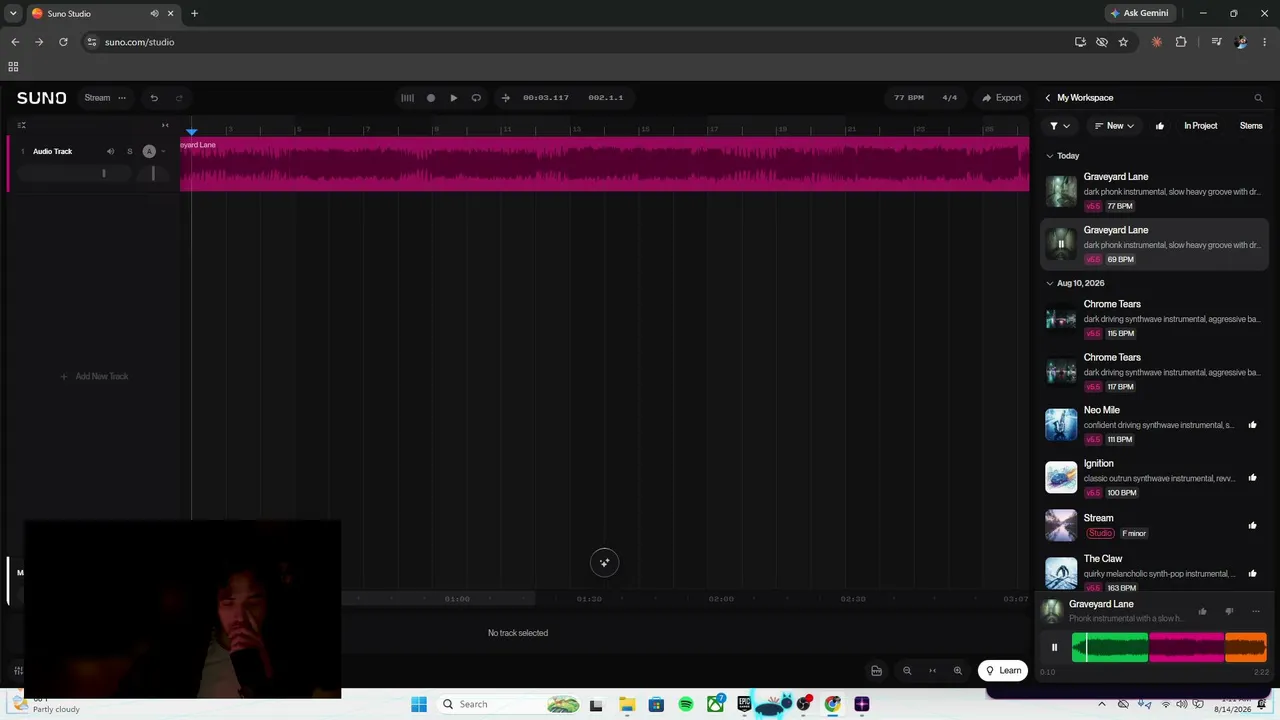Zoom in the timeline

click(x=958, y=671)
